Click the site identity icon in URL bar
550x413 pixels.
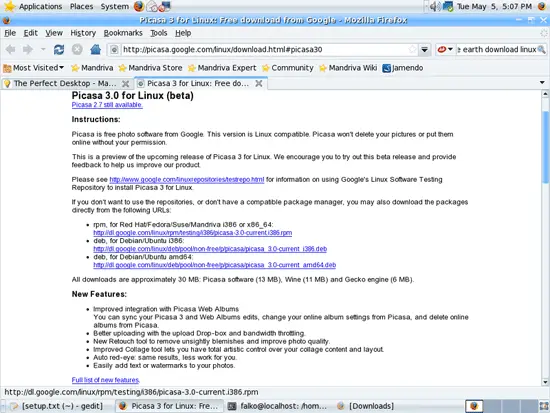114,49
